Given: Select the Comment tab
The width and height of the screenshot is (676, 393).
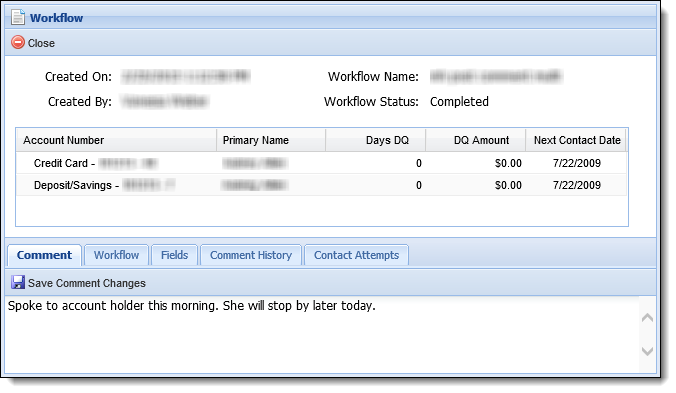Looking at the screenshot, I should pos(44,255).
